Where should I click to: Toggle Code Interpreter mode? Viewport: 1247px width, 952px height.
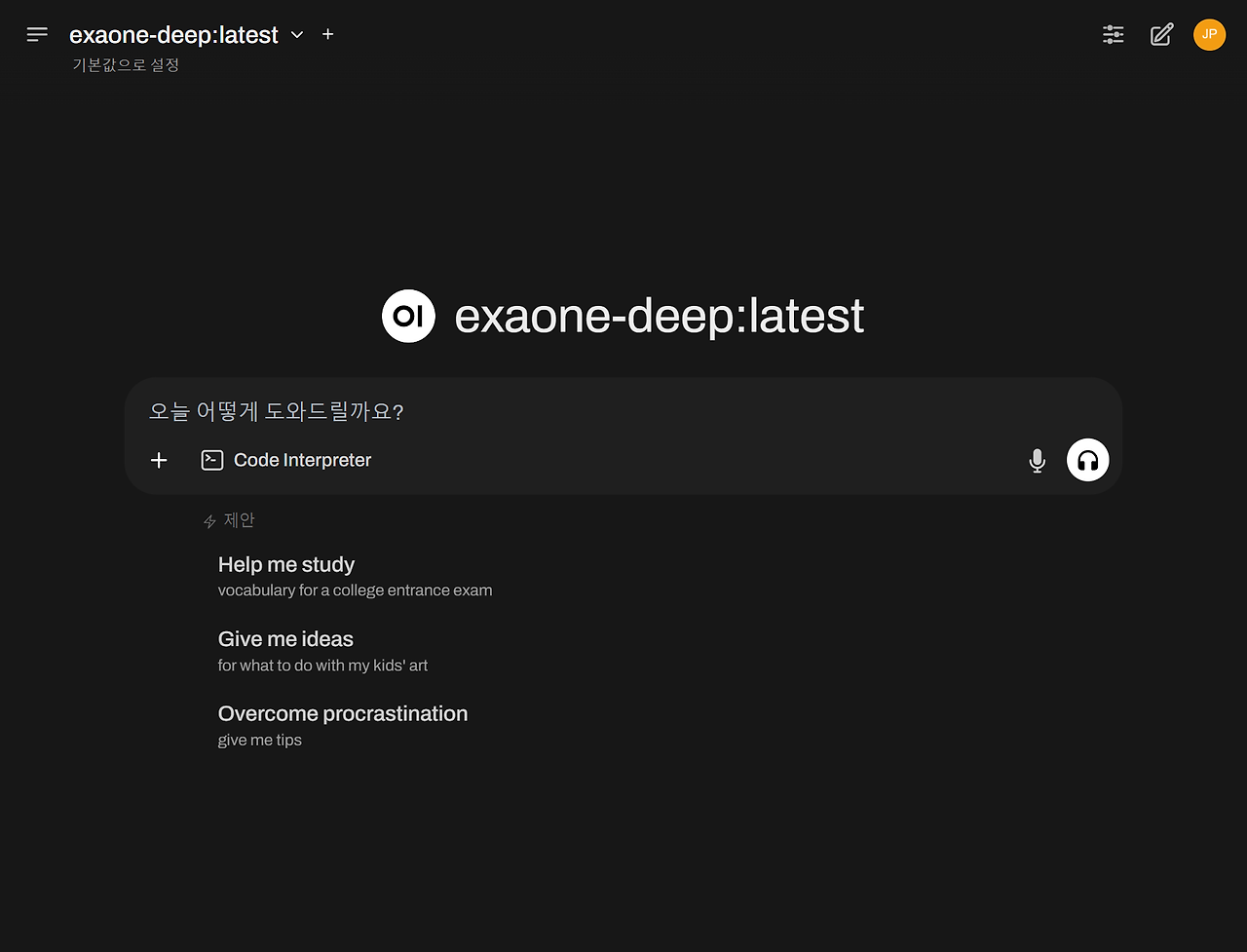pyautogui.click(x=285, y=459)
